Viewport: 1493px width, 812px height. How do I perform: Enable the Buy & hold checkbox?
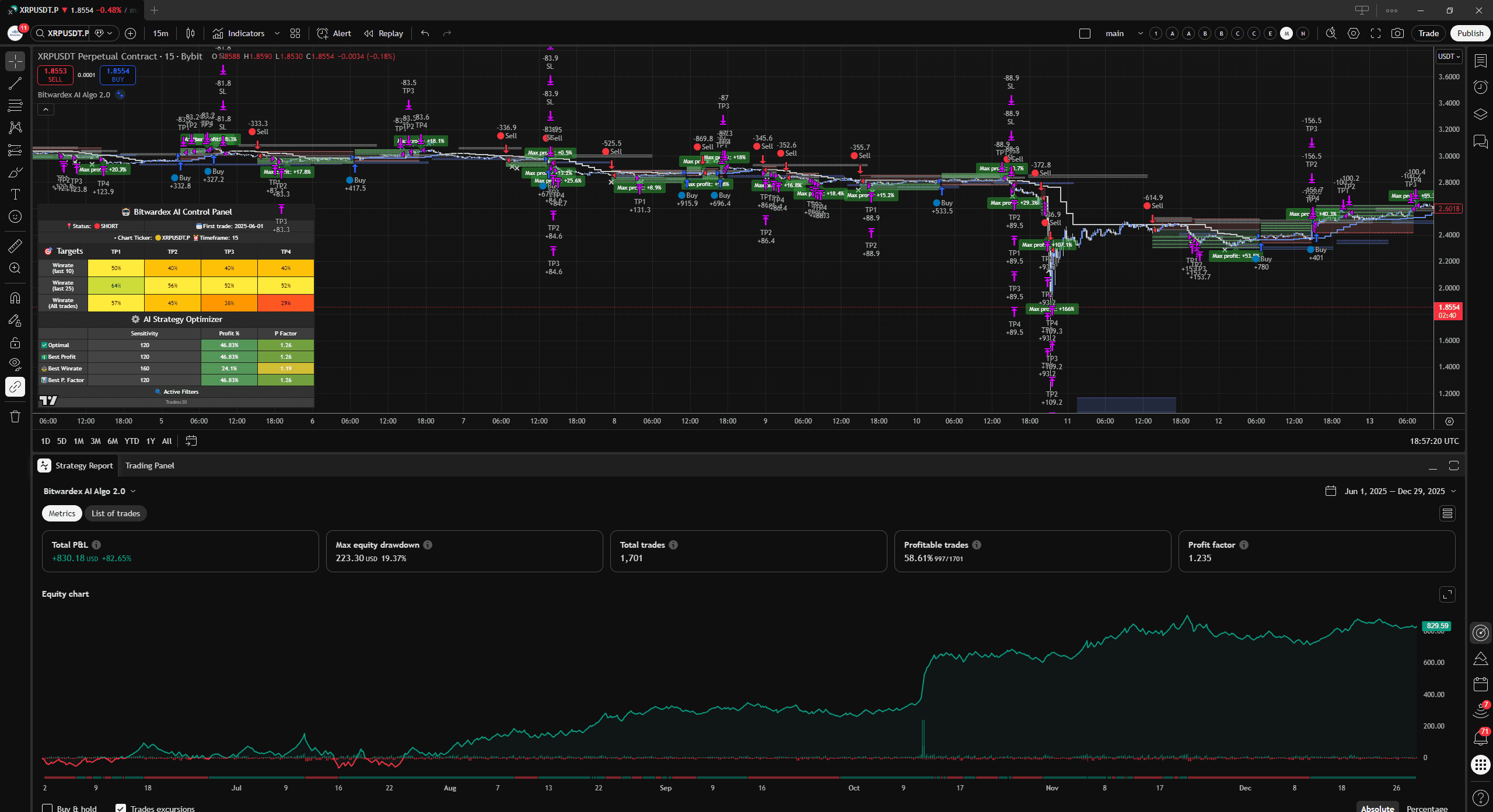click(48, 808)
